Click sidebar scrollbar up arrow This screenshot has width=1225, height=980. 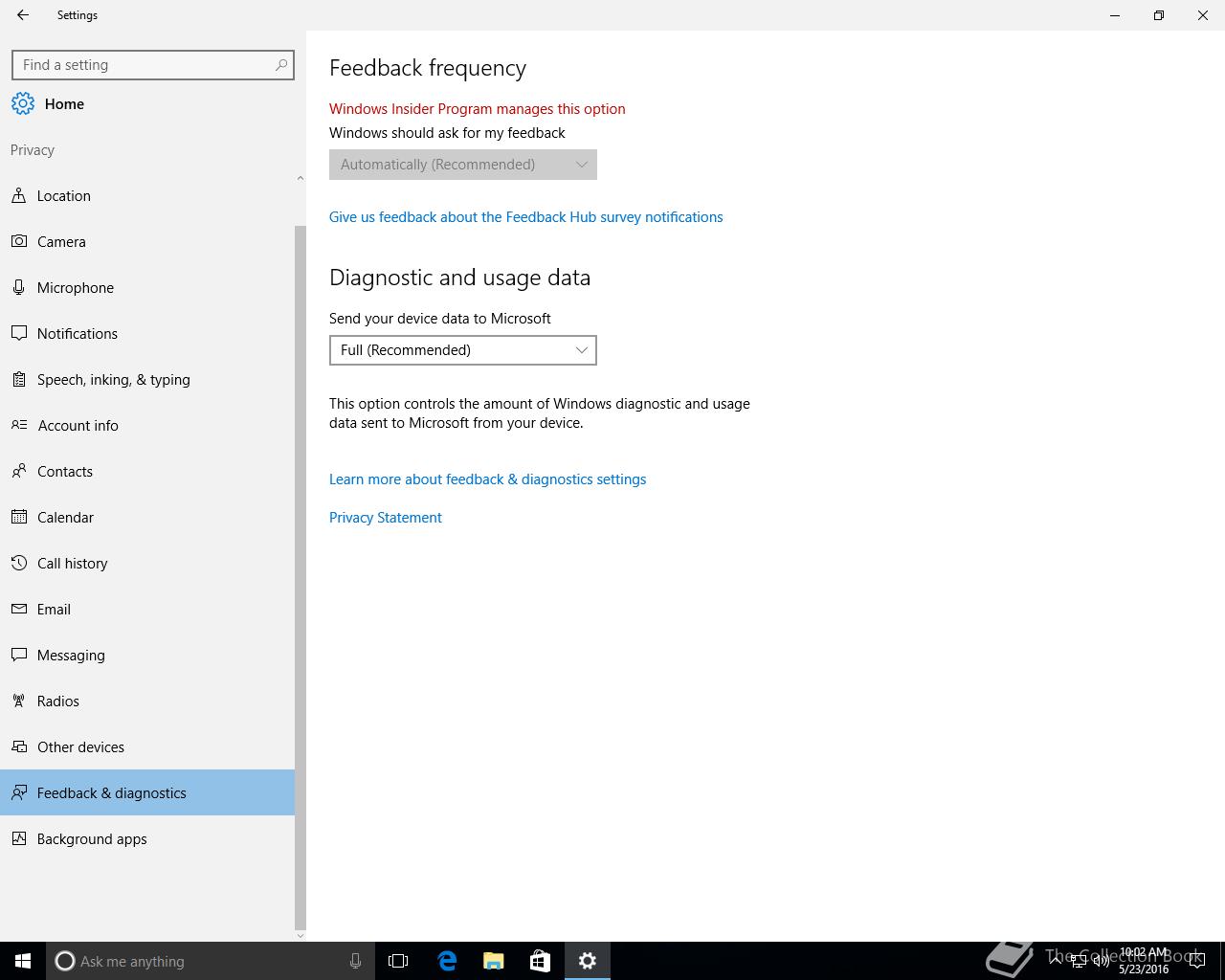(x=301, y=178)
